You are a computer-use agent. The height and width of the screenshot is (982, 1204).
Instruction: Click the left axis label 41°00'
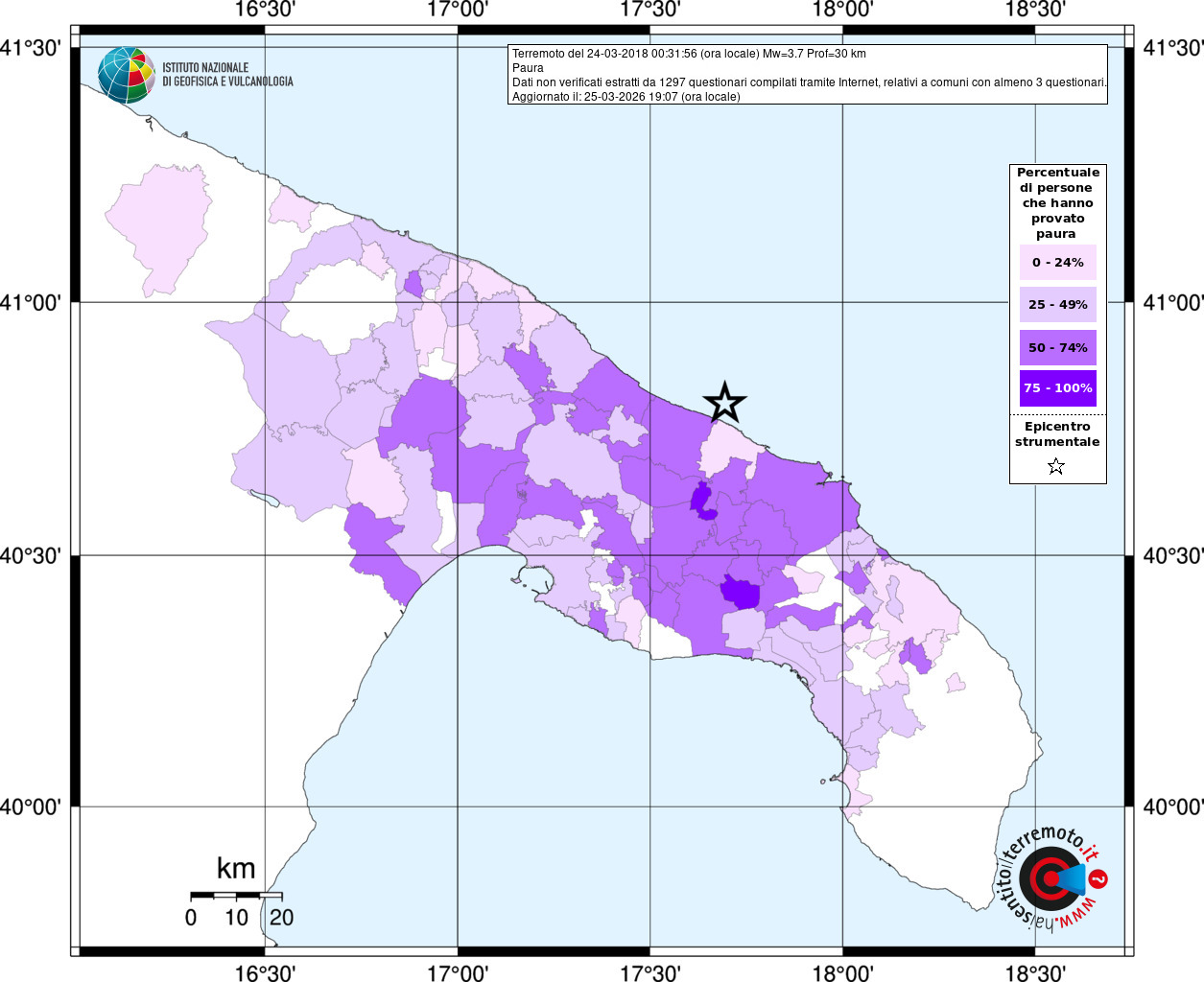(31, 302)
